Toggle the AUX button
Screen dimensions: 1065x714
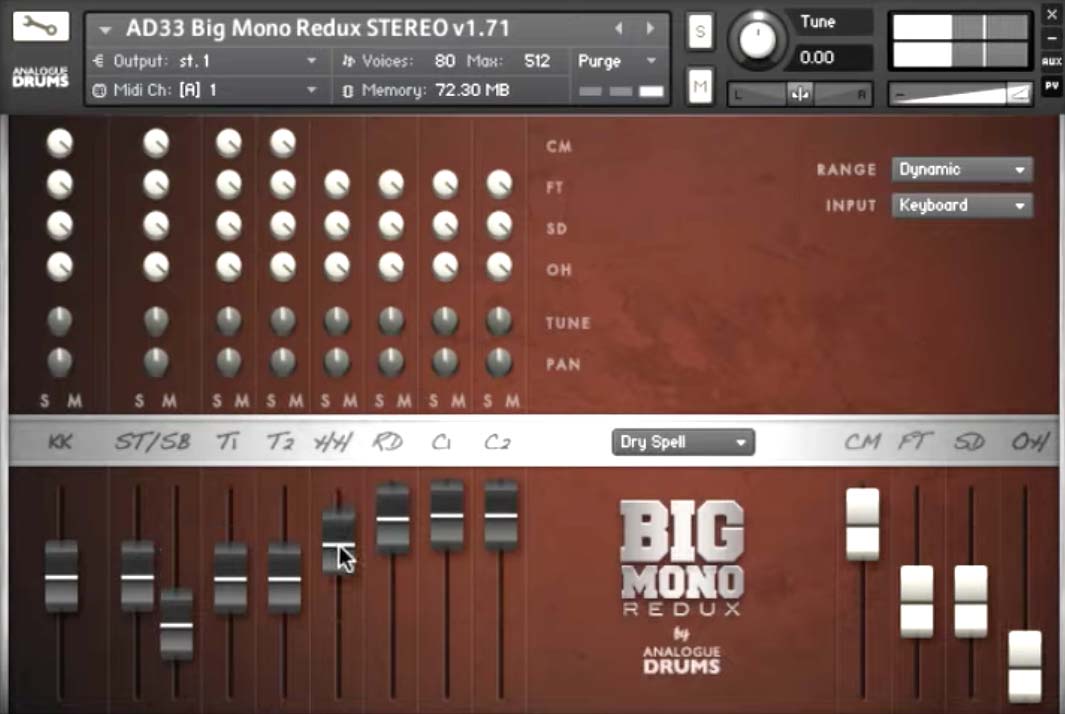[x=1051, y=61]
